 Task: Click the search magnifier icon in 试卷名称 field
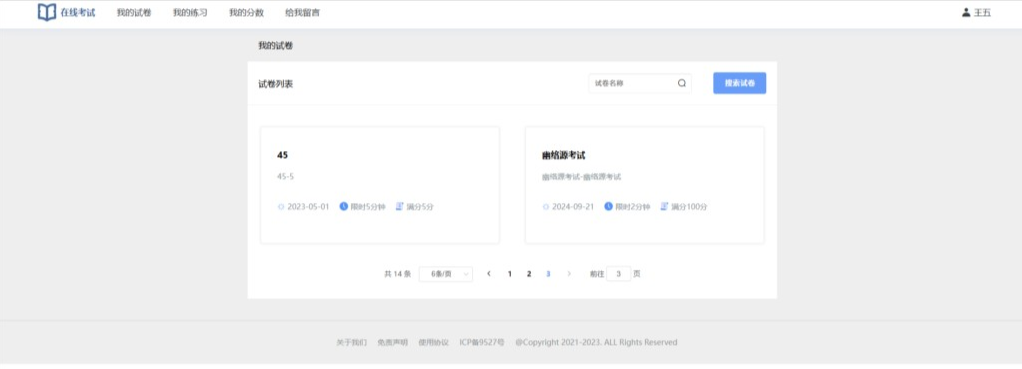coord(682,83)
